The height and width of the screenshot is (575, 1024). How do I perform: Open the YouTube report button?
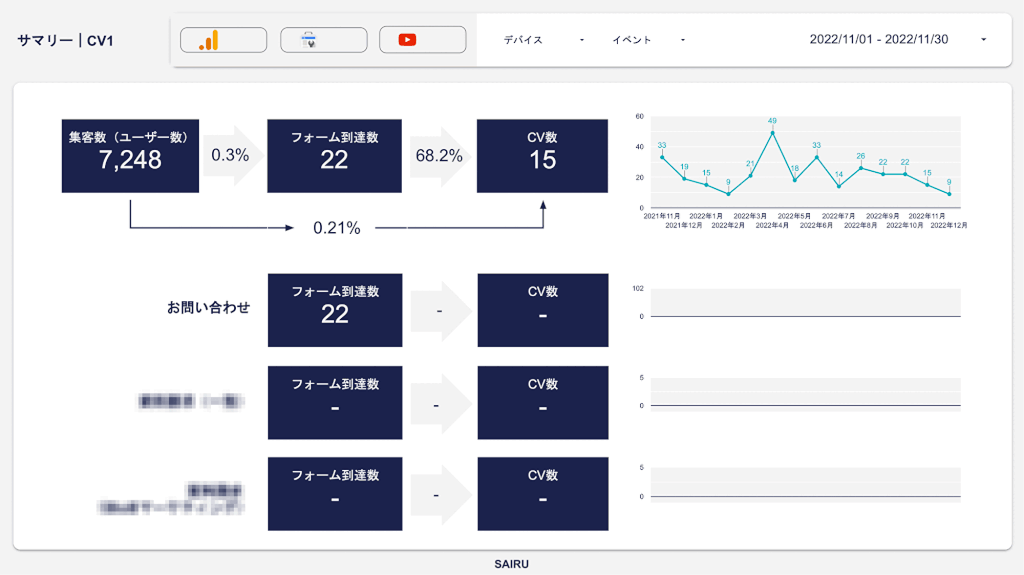pyautogui.click(x=423, y=40)
